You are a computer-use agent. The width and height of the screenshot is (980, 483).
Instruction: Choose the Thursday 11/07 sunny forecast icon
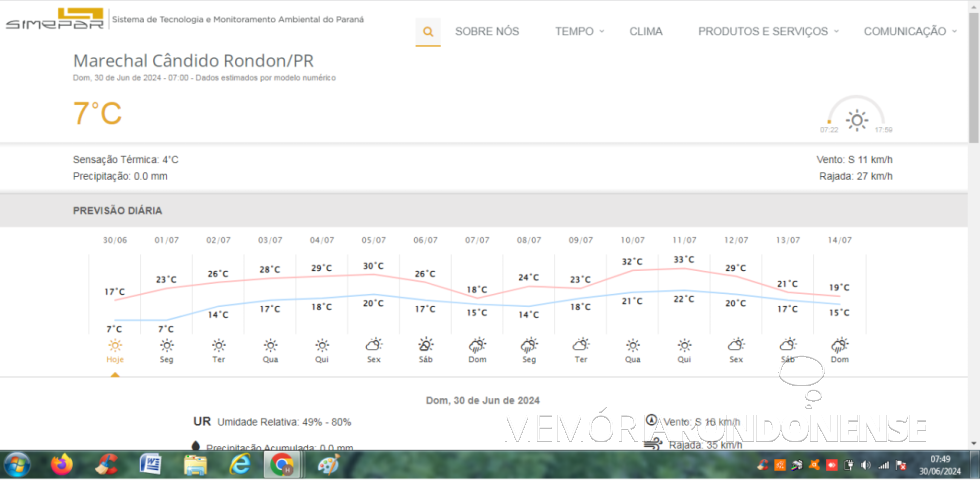click(684, 344)
